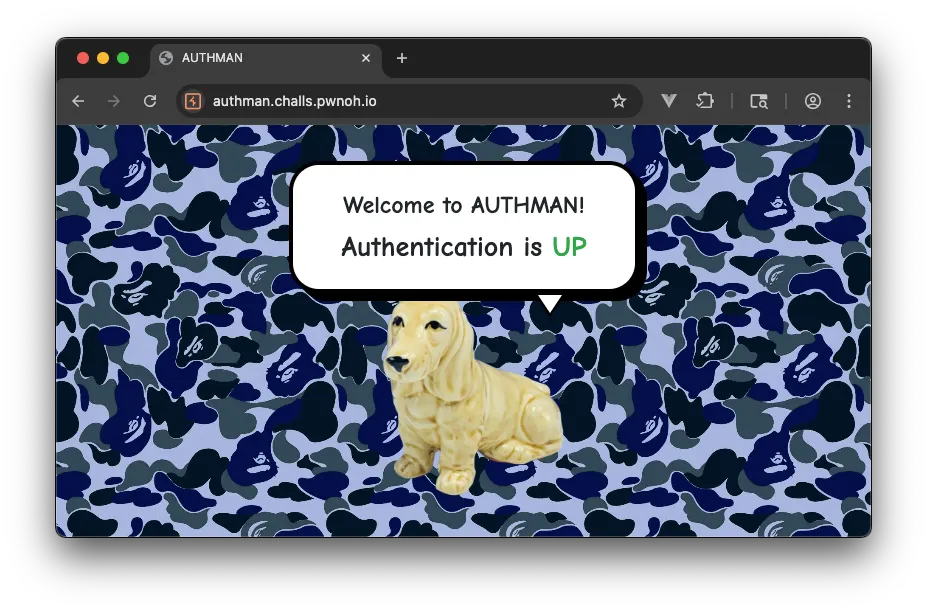Viewport: 927px width, 611px height.
Task: Open the V-shaped extension icon
Action: coord(669,101)
